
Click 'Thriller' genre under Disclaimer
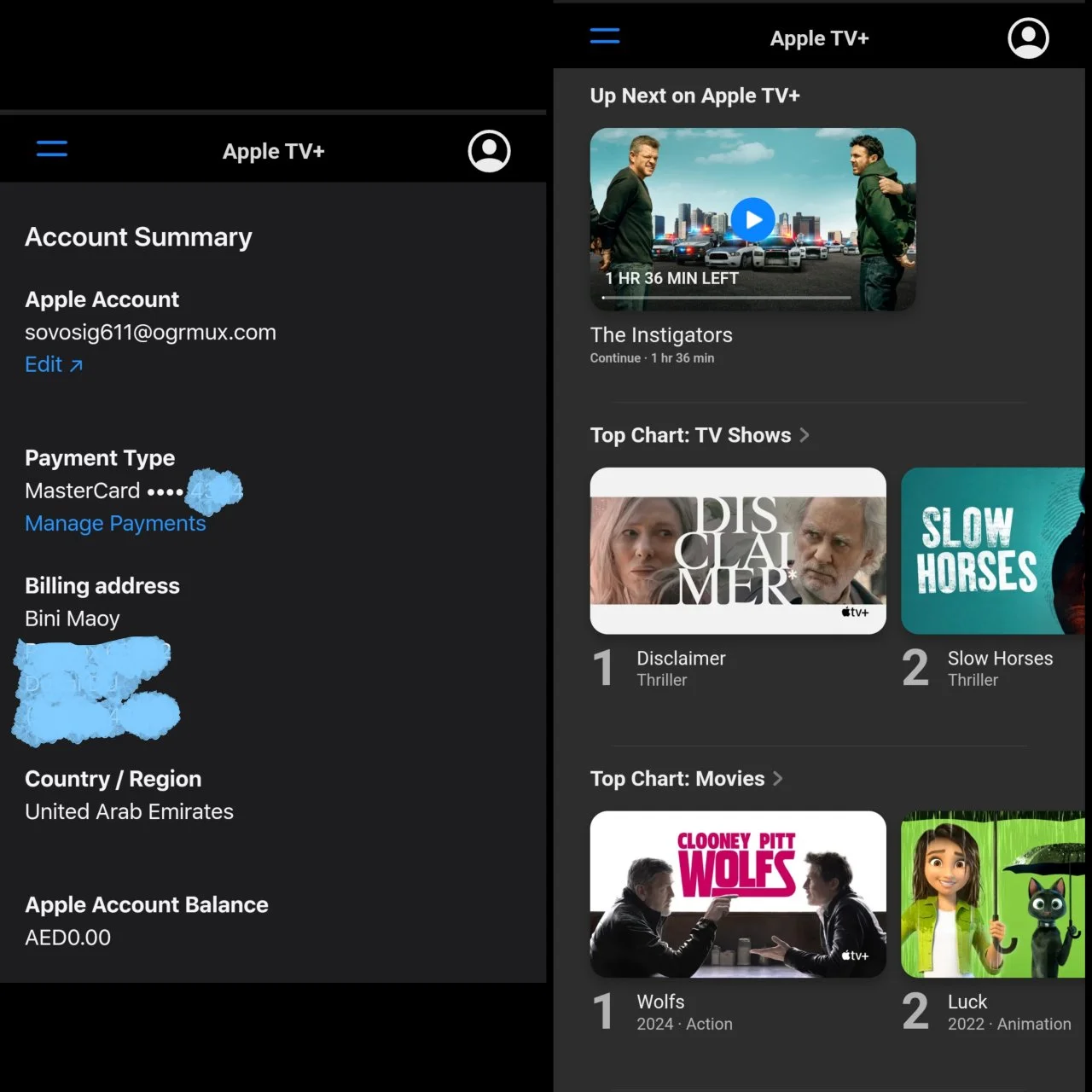(x=661, y=680)
